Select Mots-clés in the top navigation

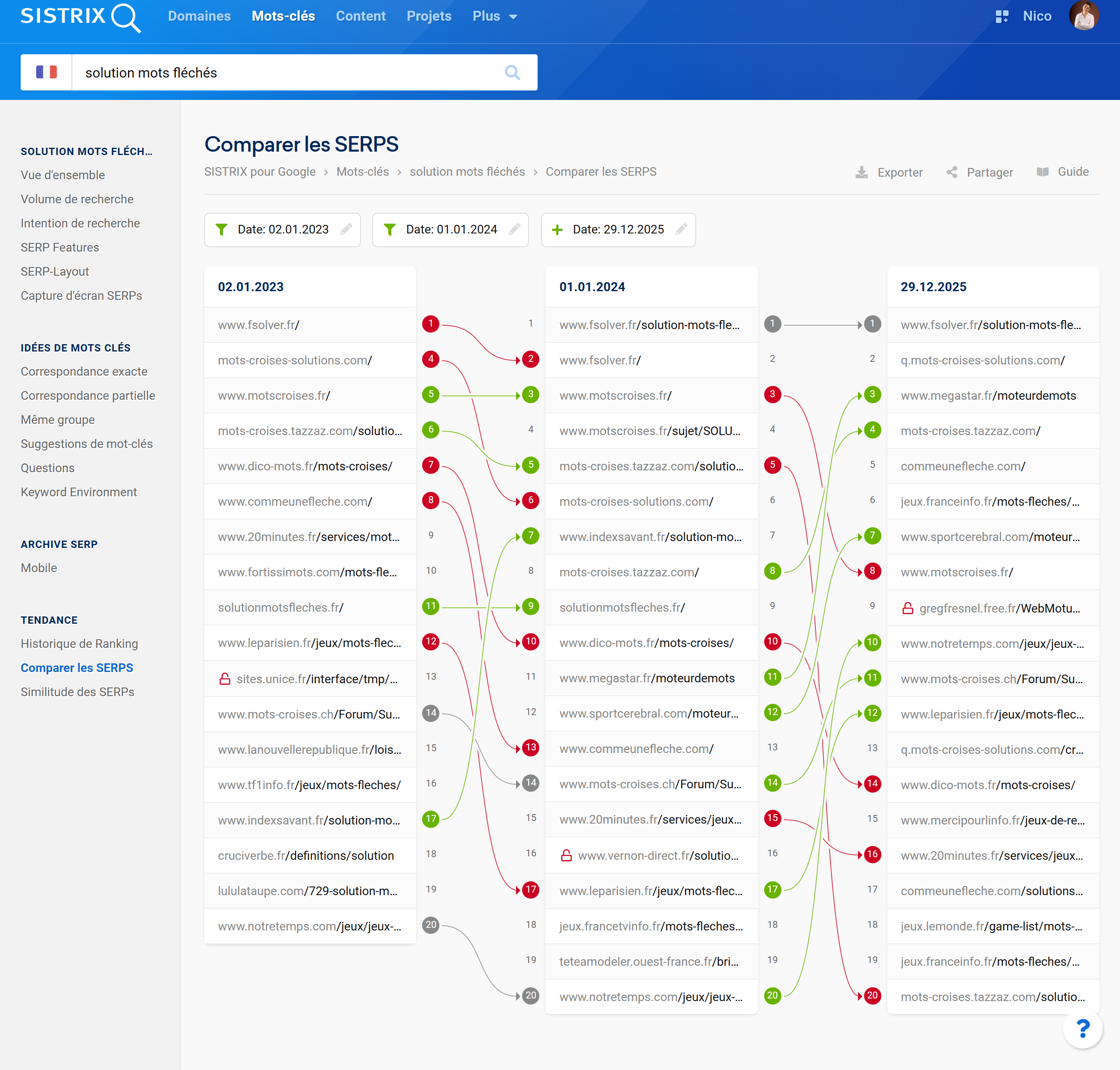coord(283,16)
